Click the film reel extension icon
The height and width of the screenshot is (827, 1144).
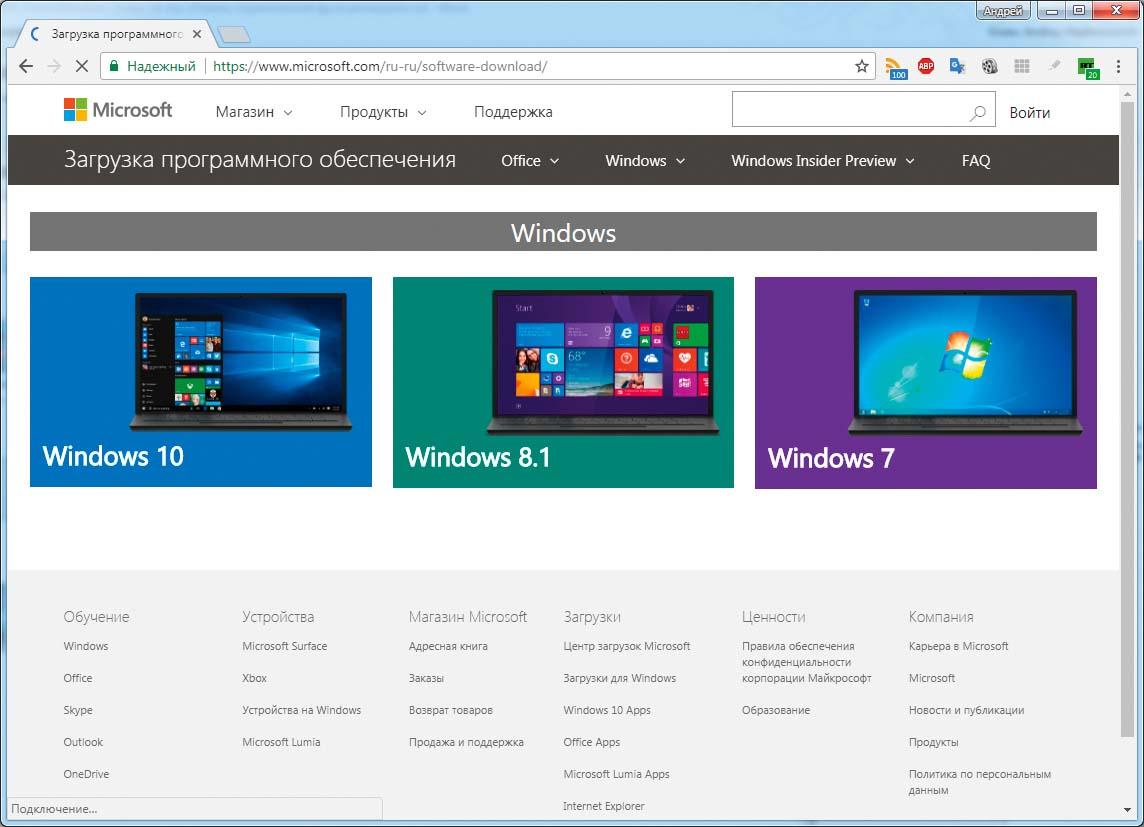989,67
